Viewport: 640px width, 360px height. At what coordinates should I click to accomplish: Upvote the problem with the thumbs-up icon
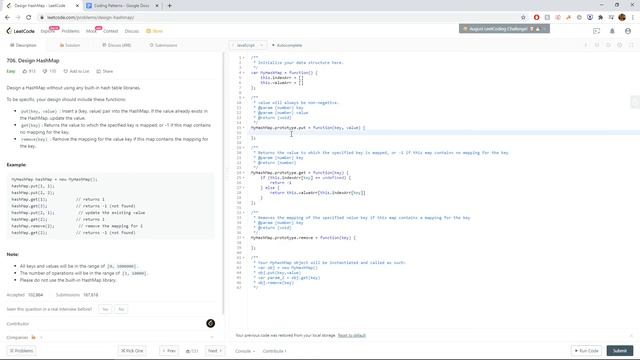pos(24,71)
